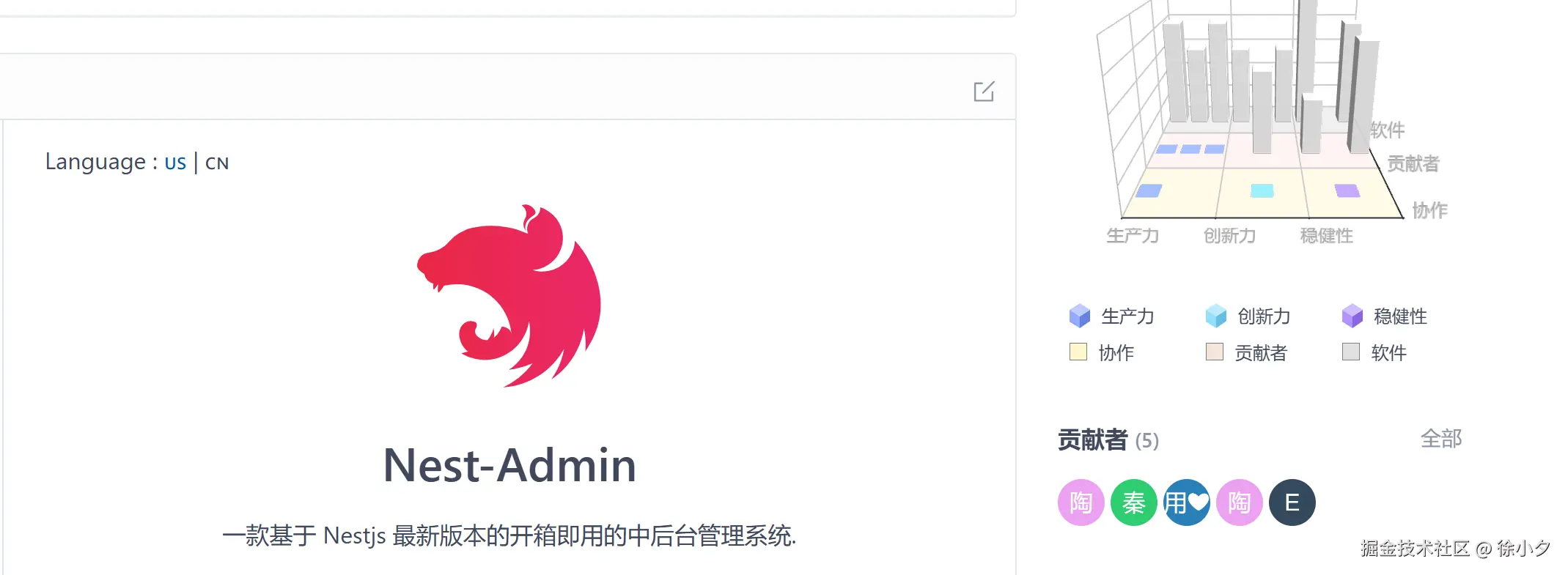Click the second pink 陶 contributor avatar
This screenshot has width=1568, height=575.
[x=1239, y=502]
